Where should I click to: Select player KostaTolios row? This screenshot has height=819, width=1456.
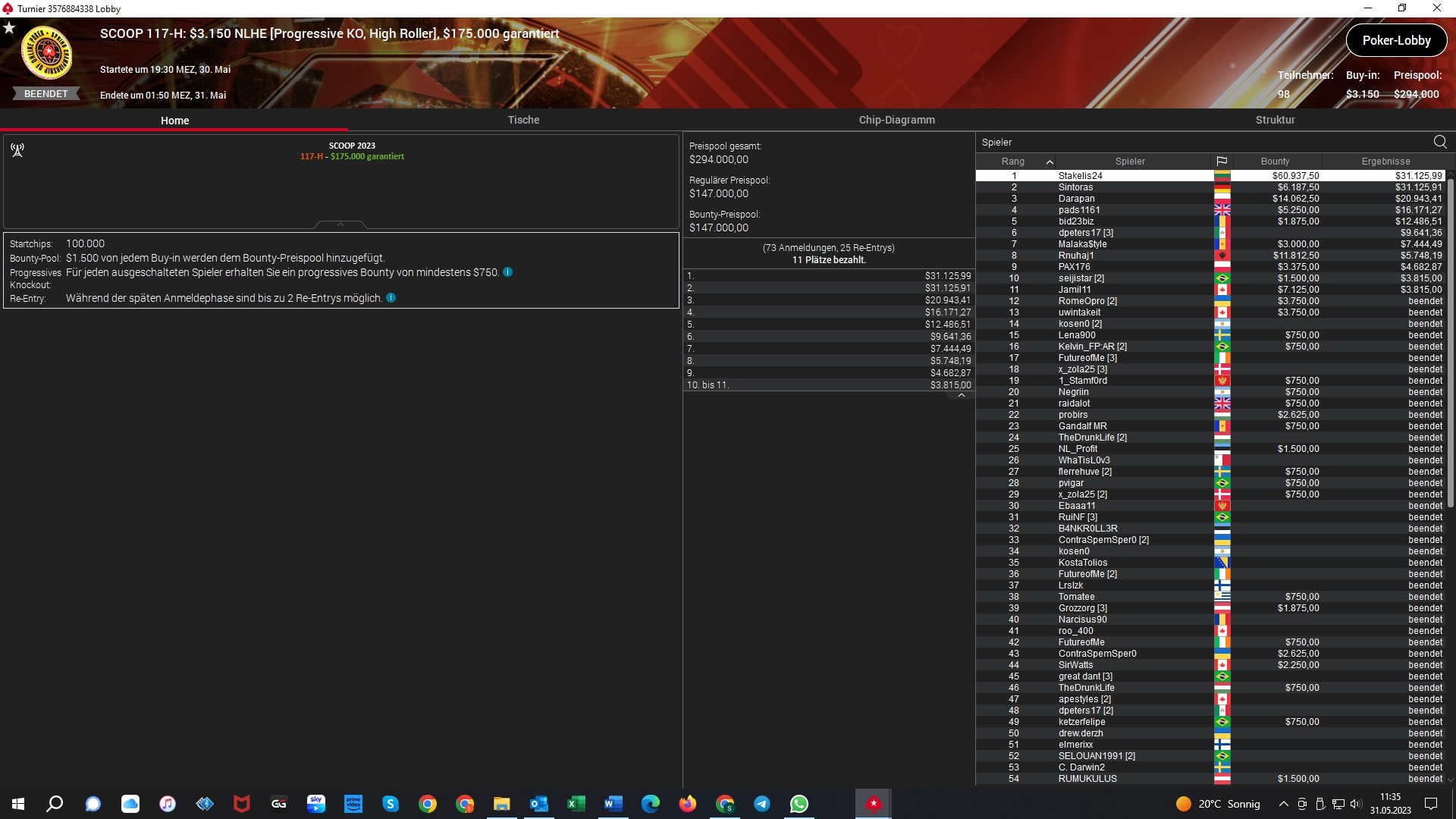click(1210, 563)
